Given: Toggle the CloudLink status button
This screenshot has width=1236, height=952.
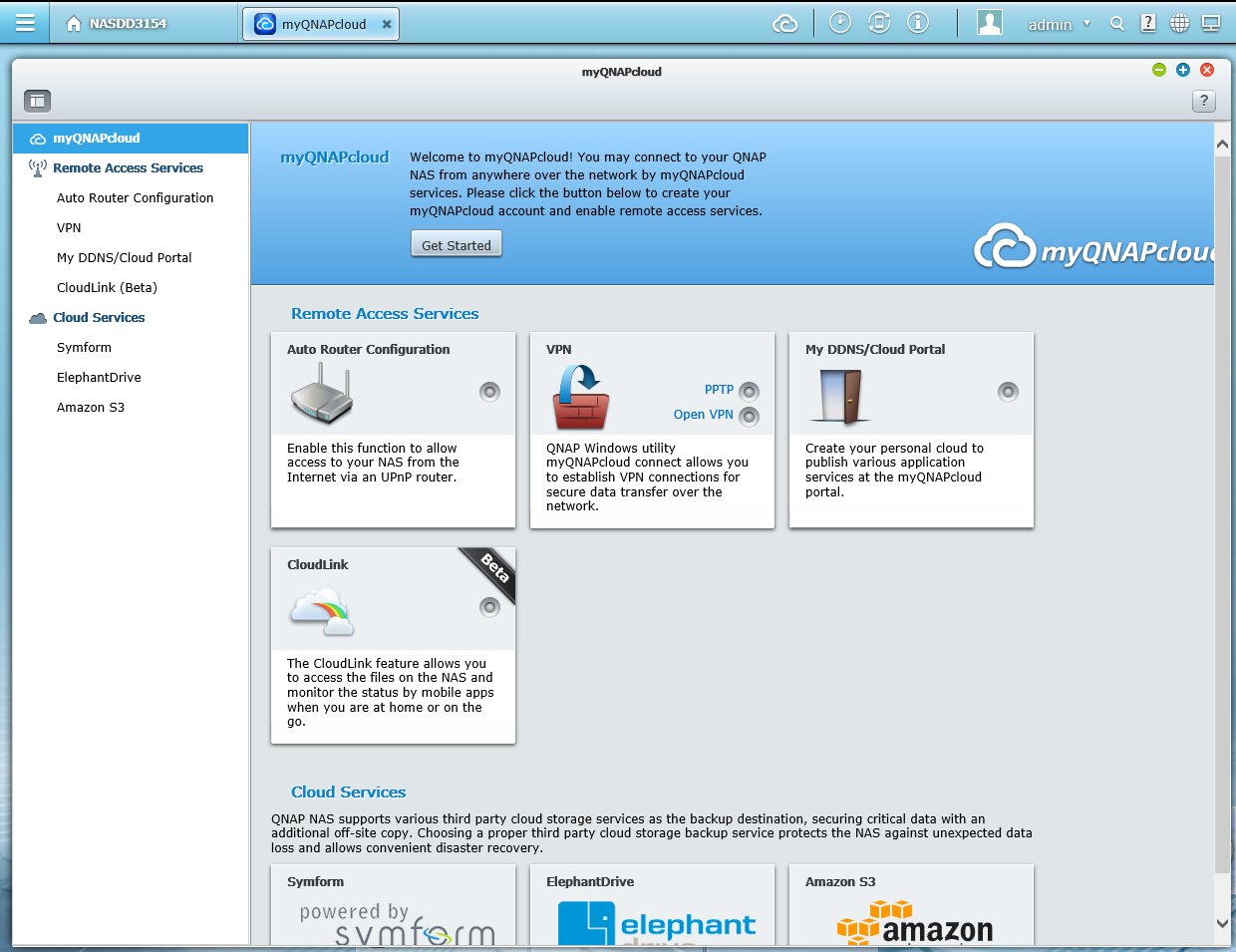Looking at the screenshot, I should point(489,607).
